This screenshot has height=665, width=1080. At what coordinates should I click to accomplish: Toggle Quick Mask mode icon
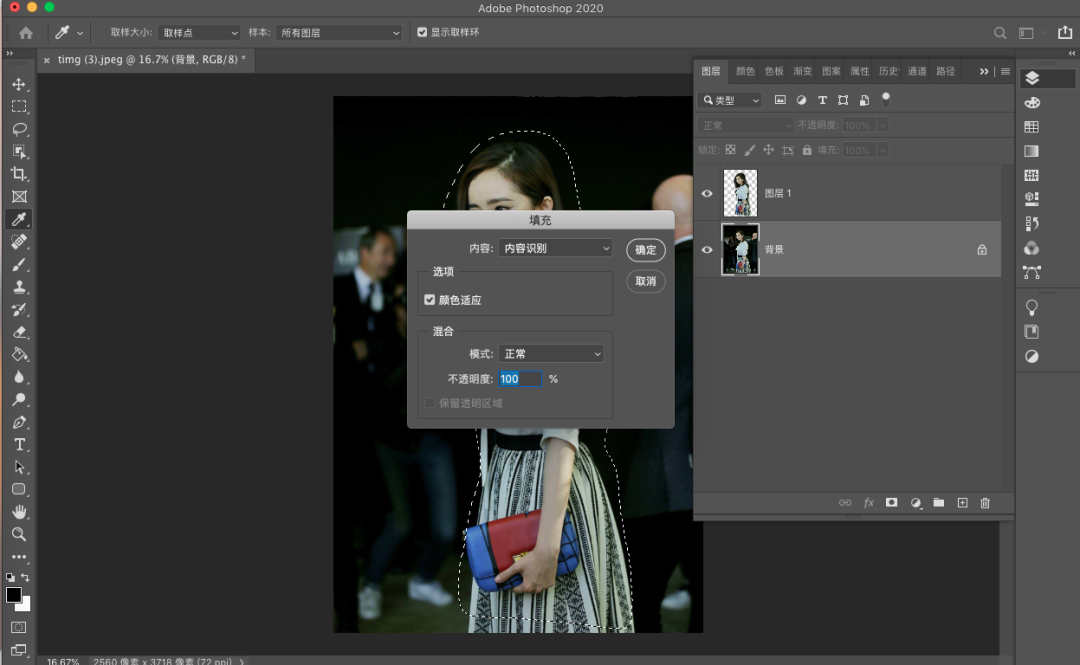(19, 627)
